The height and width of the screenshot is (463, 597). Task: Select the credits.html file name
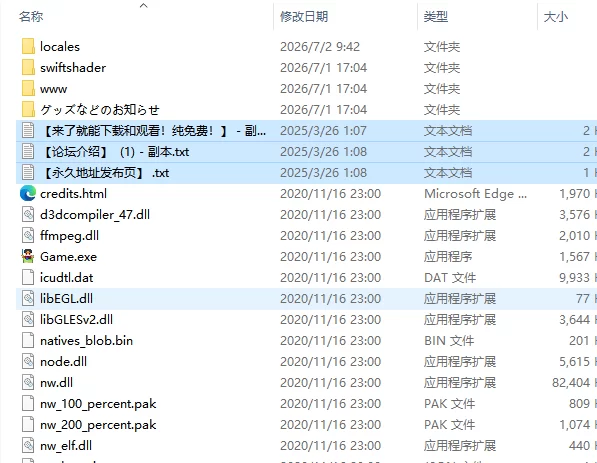coord(73,193)
